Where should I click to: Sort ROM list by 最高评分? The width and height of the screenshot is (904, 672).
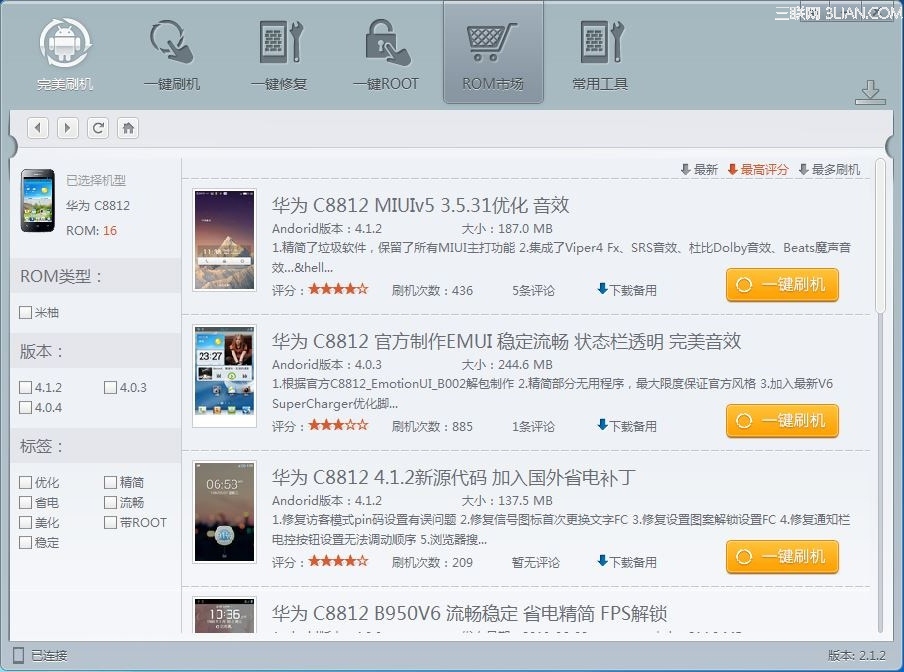pos(758,169)
